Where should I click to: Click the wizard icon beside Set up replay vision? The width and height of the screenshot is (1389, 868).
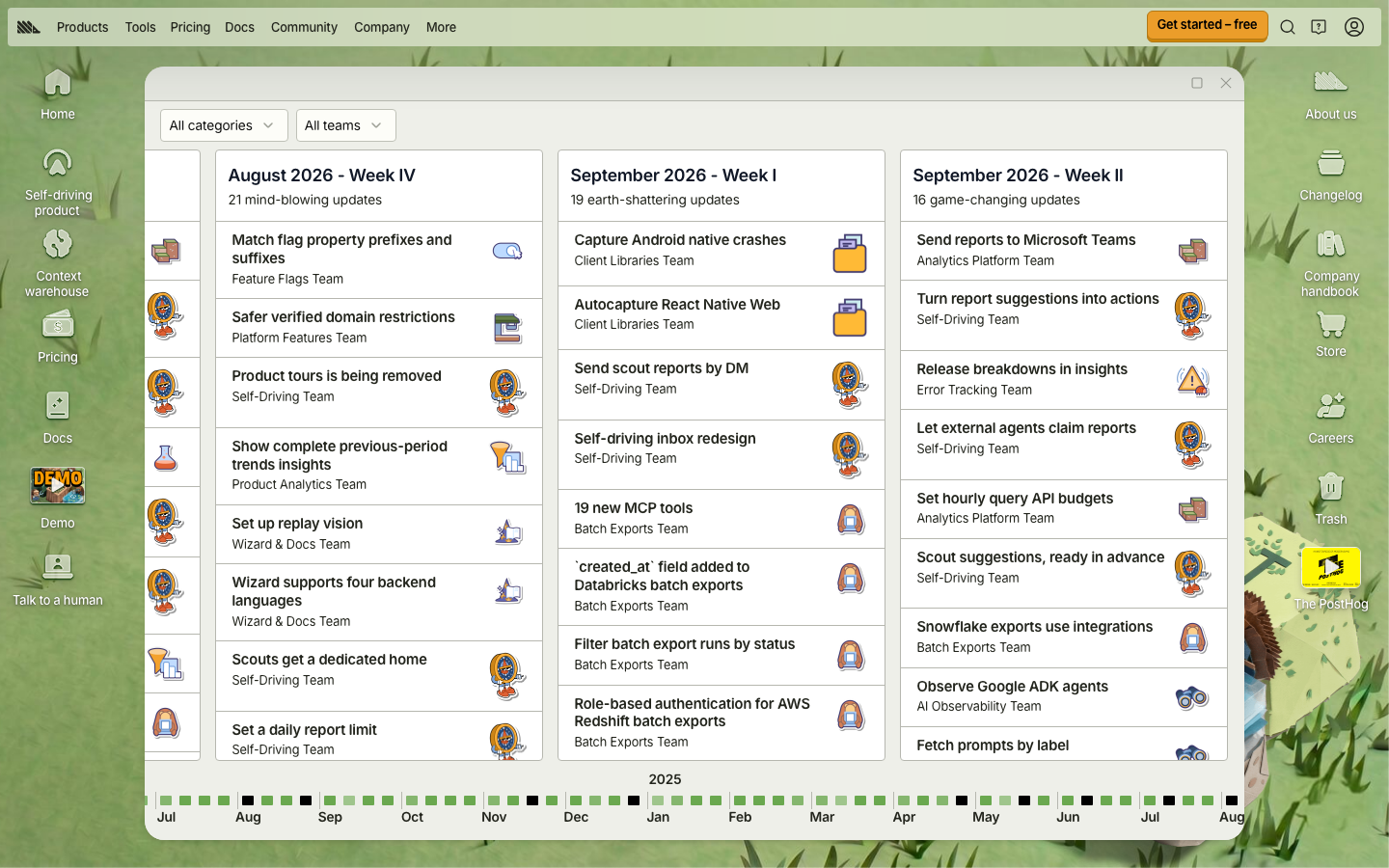pos(507,533)
